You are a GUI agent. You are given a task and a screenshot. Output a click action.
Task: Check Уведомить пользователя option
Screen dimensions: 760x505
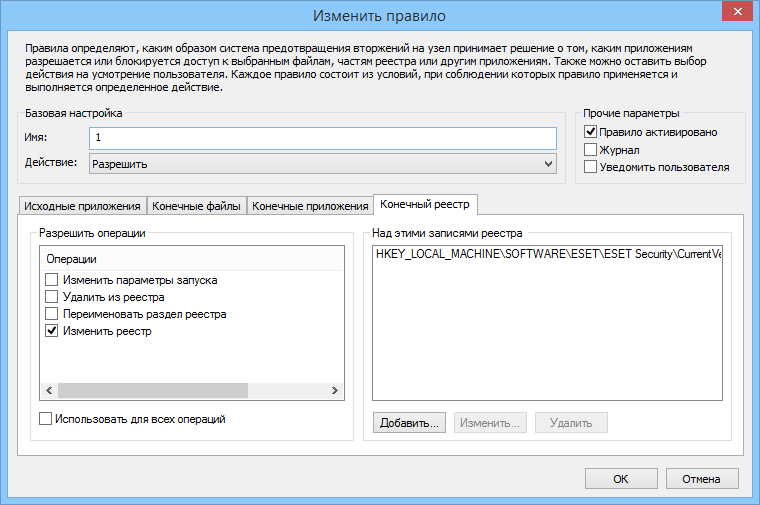(591, 167)
